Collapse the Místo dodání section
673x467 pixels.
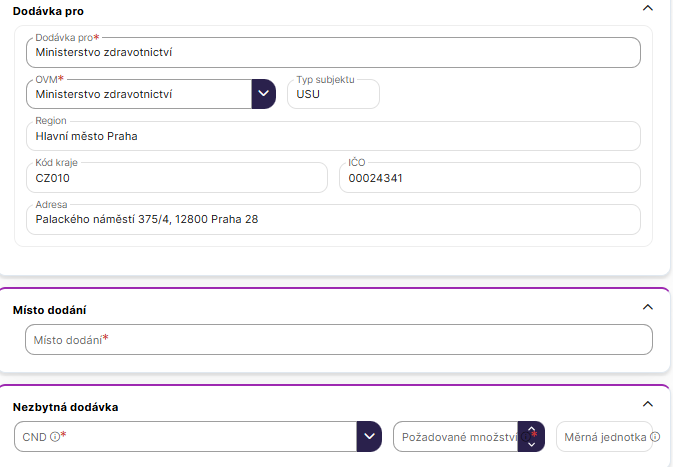pyautogui.click(x=647, y=307)
